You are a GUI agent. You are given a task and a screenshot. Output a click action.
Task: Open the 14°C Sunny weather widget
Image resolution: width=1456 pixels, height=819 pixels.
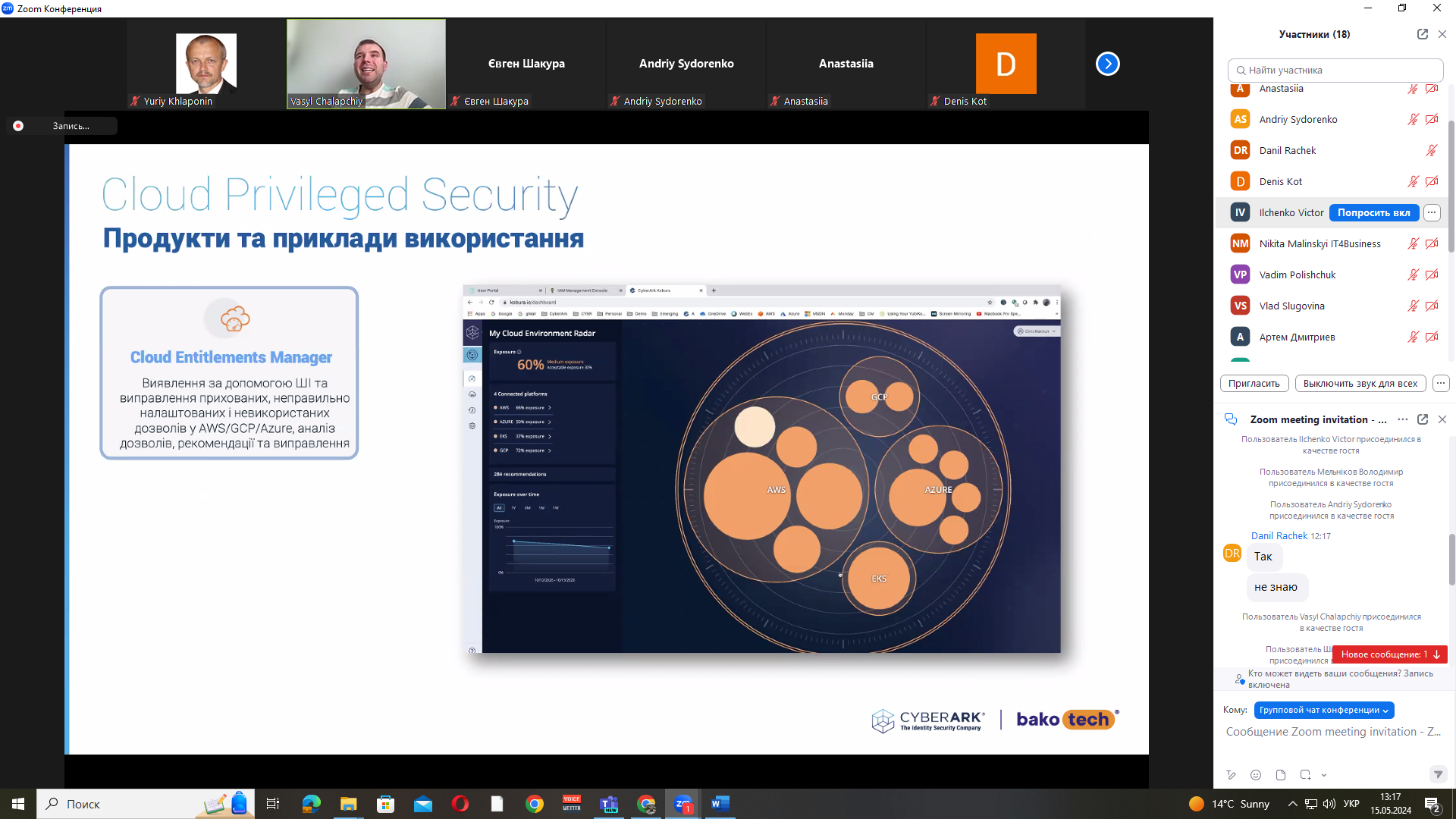click(x=1228, y=804)
